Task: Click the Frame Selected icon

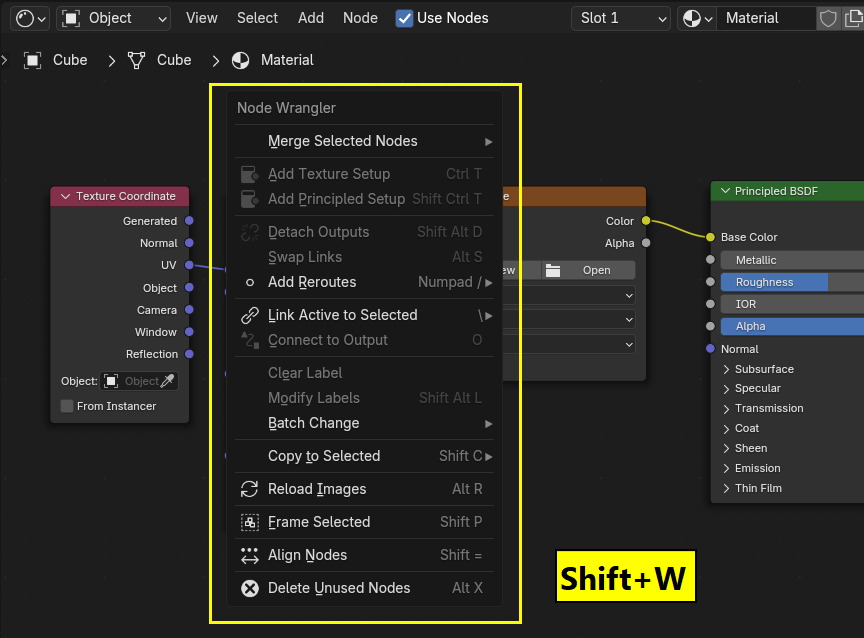Action: [250, 522]
